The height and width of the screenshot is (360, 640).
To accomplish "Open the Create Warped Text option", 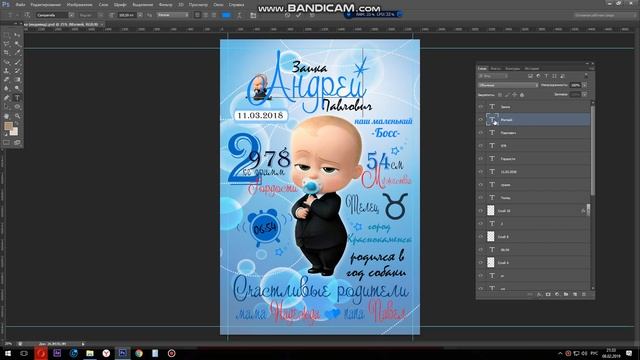I will 239,15.
